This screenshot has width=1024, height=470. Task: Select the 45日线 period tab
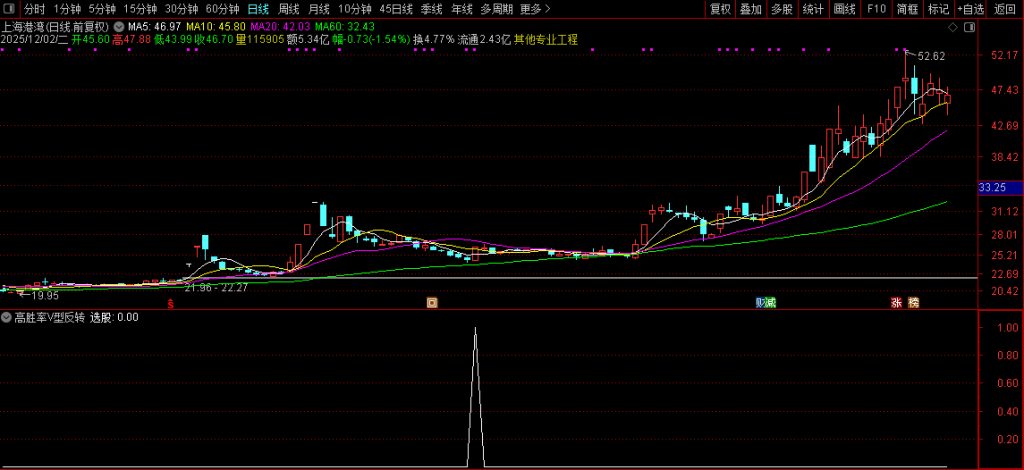[x=396, y=9]
